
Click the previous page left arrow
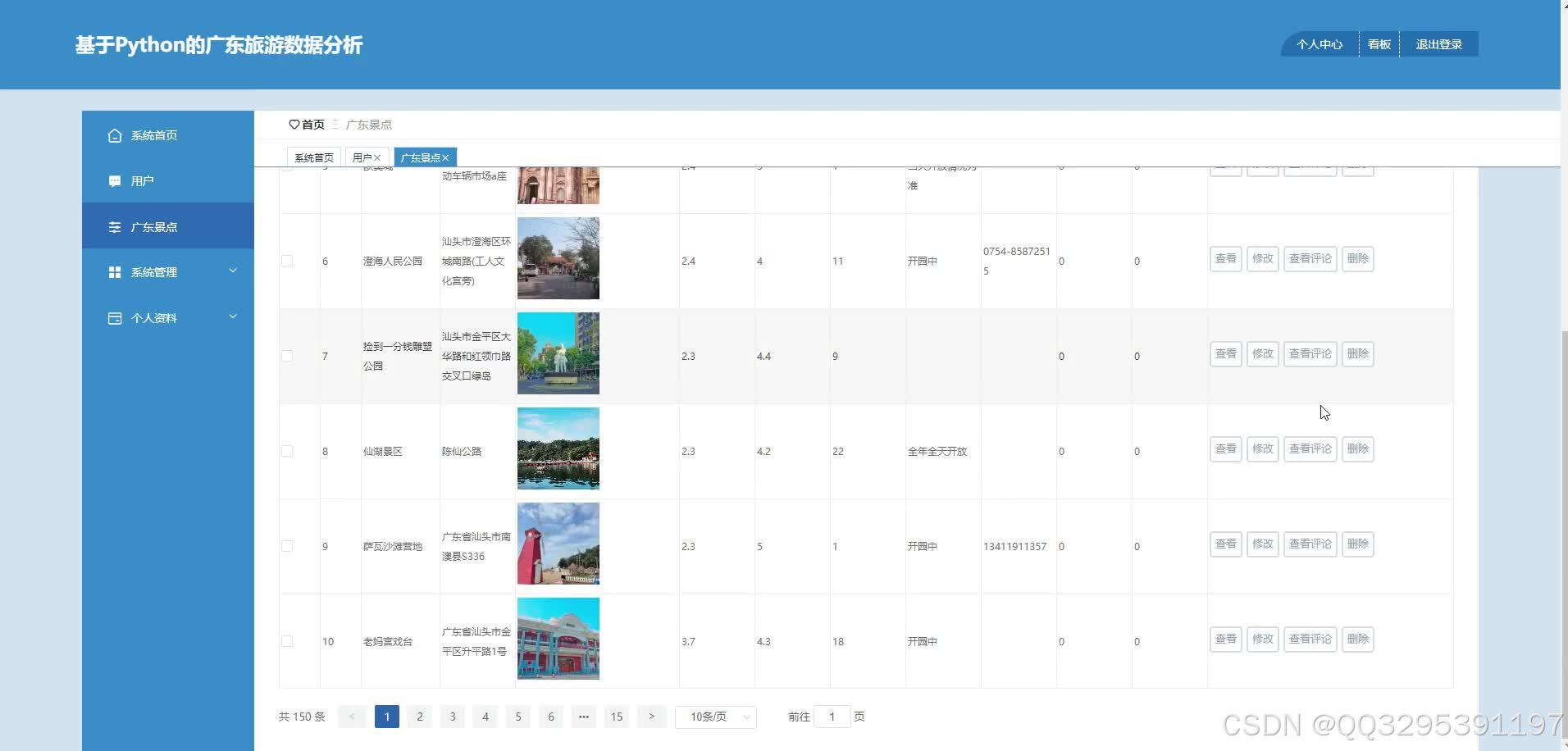click(352, 717)
